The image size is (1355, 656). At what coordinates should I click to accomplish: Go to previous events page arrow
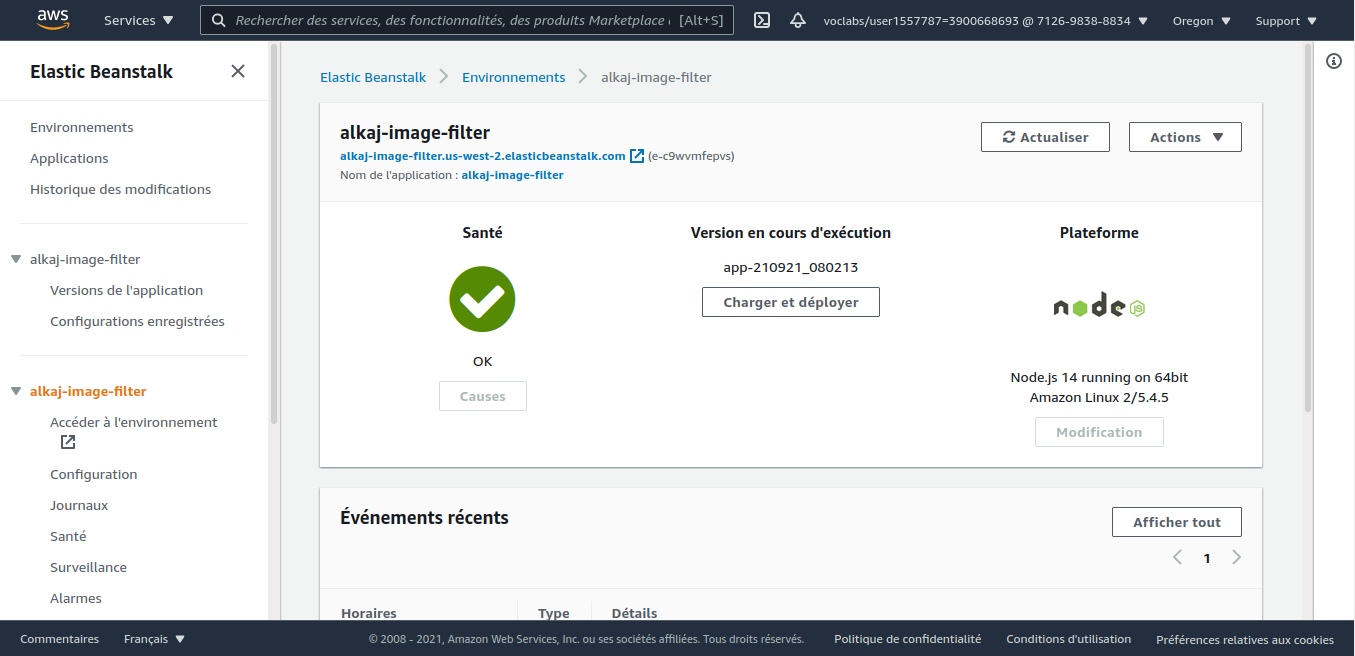point(1178,557)
